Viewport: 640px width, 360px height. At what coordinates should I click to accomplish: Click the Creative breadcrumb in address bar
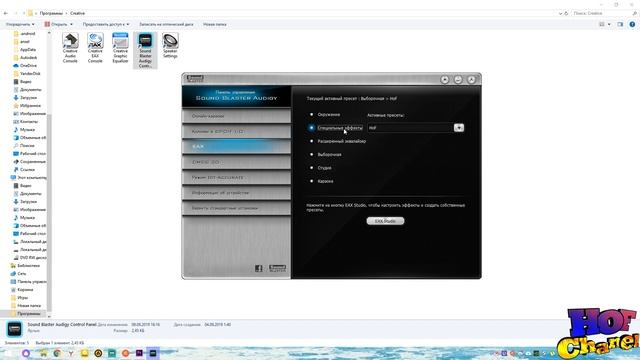point(77,13)
